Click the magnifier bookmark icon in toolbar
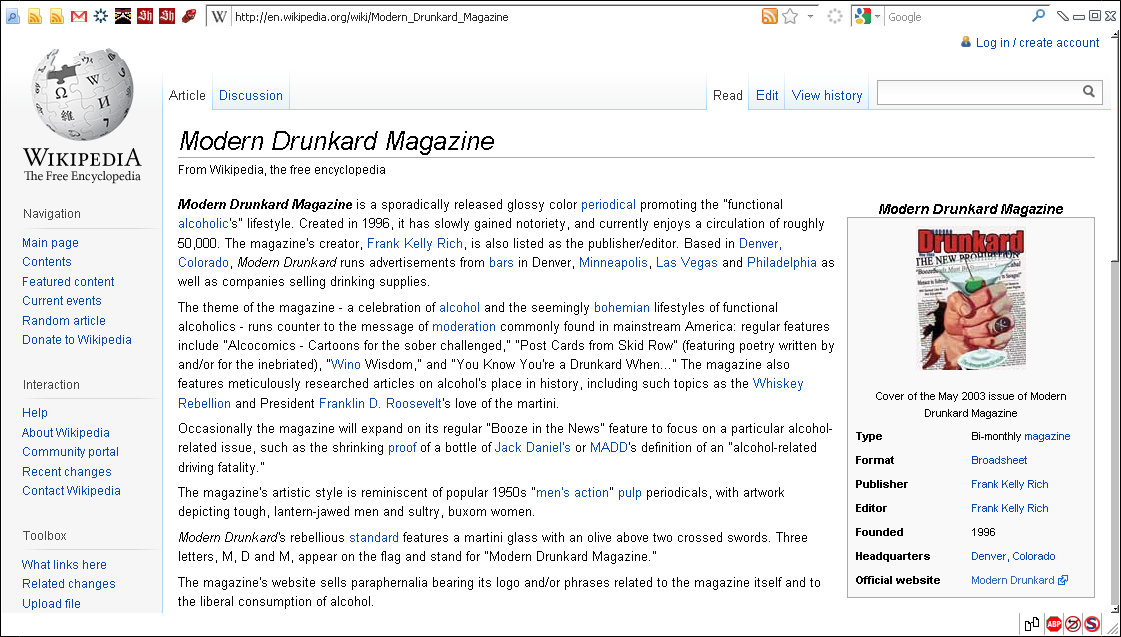 pos(12,16)
